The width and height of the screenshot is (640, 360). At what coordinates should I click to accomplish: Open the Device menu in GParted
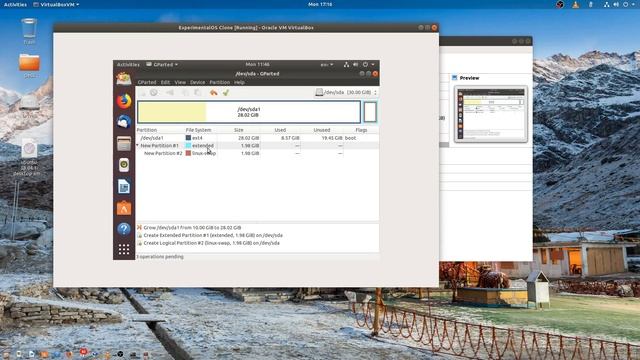pos(198,82)
